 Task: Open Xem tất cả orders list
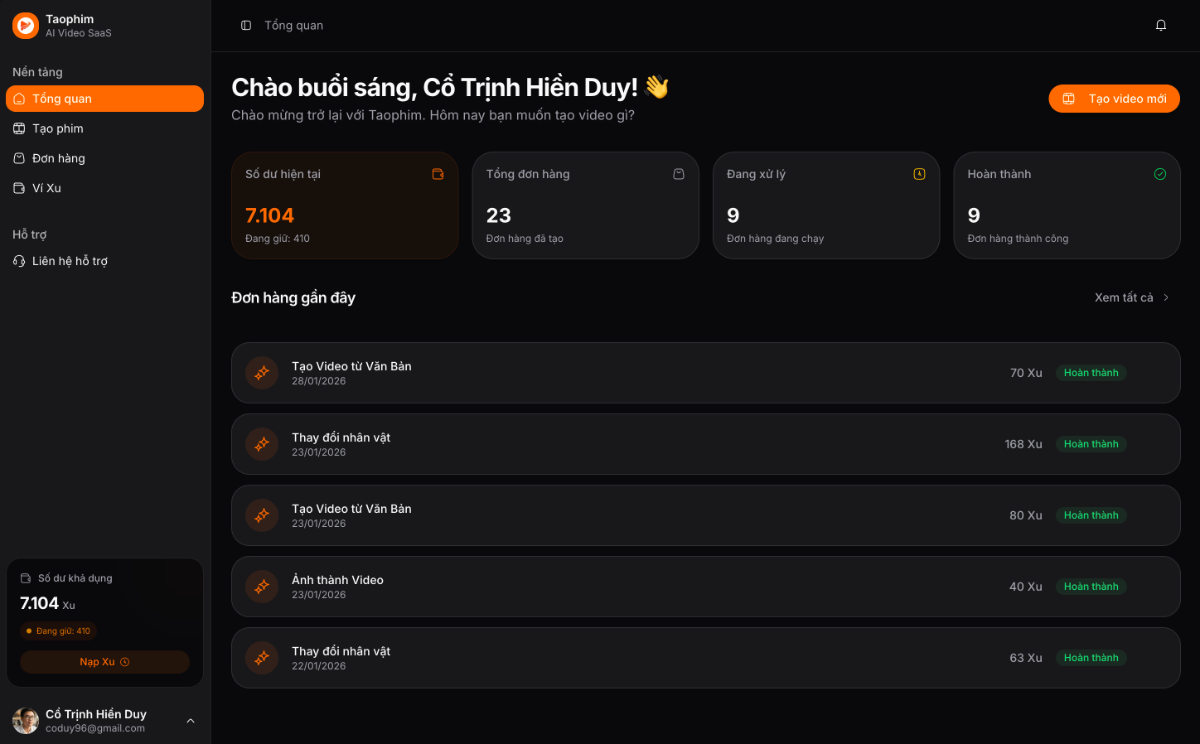1125,297
